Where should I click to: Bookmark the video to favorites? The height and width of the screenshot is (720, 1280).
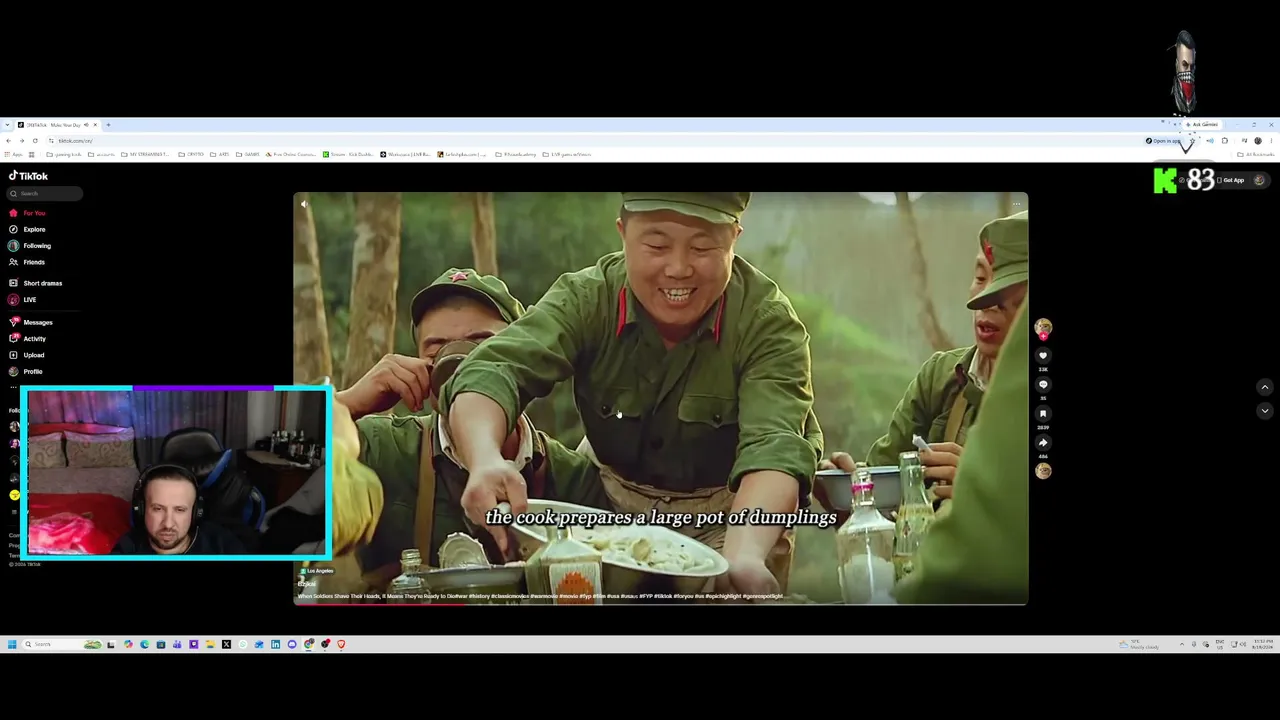(x=1043, y=414)
